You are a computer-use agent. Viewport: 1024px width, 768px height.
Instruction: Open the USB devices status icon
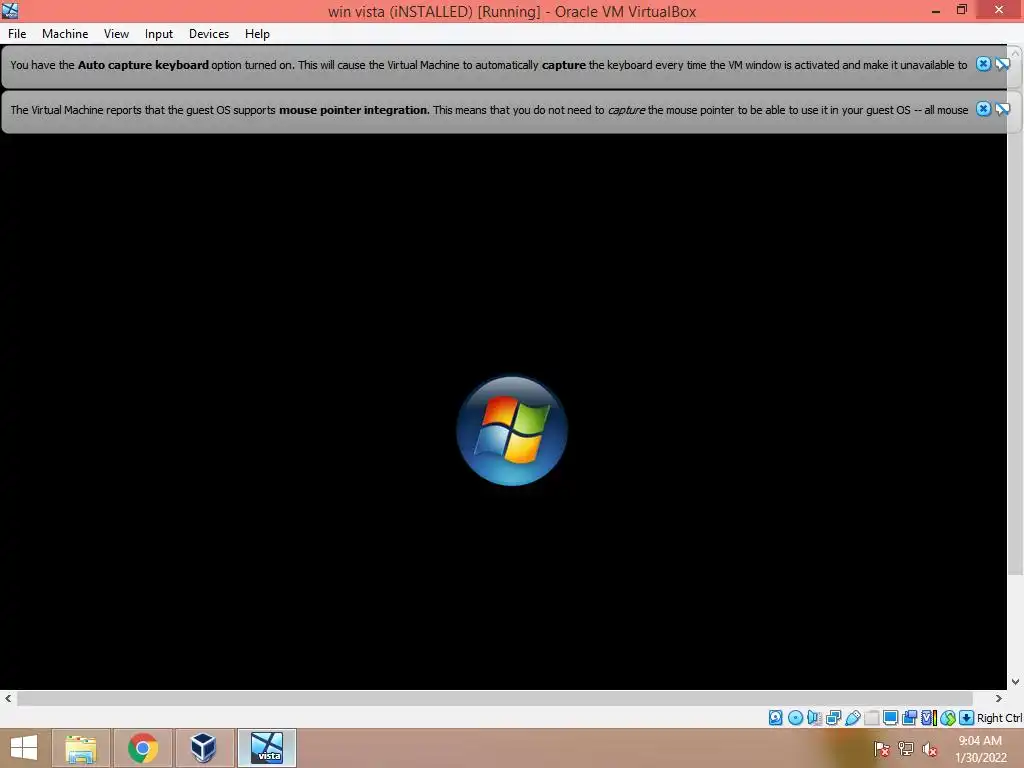coord(852,718)
